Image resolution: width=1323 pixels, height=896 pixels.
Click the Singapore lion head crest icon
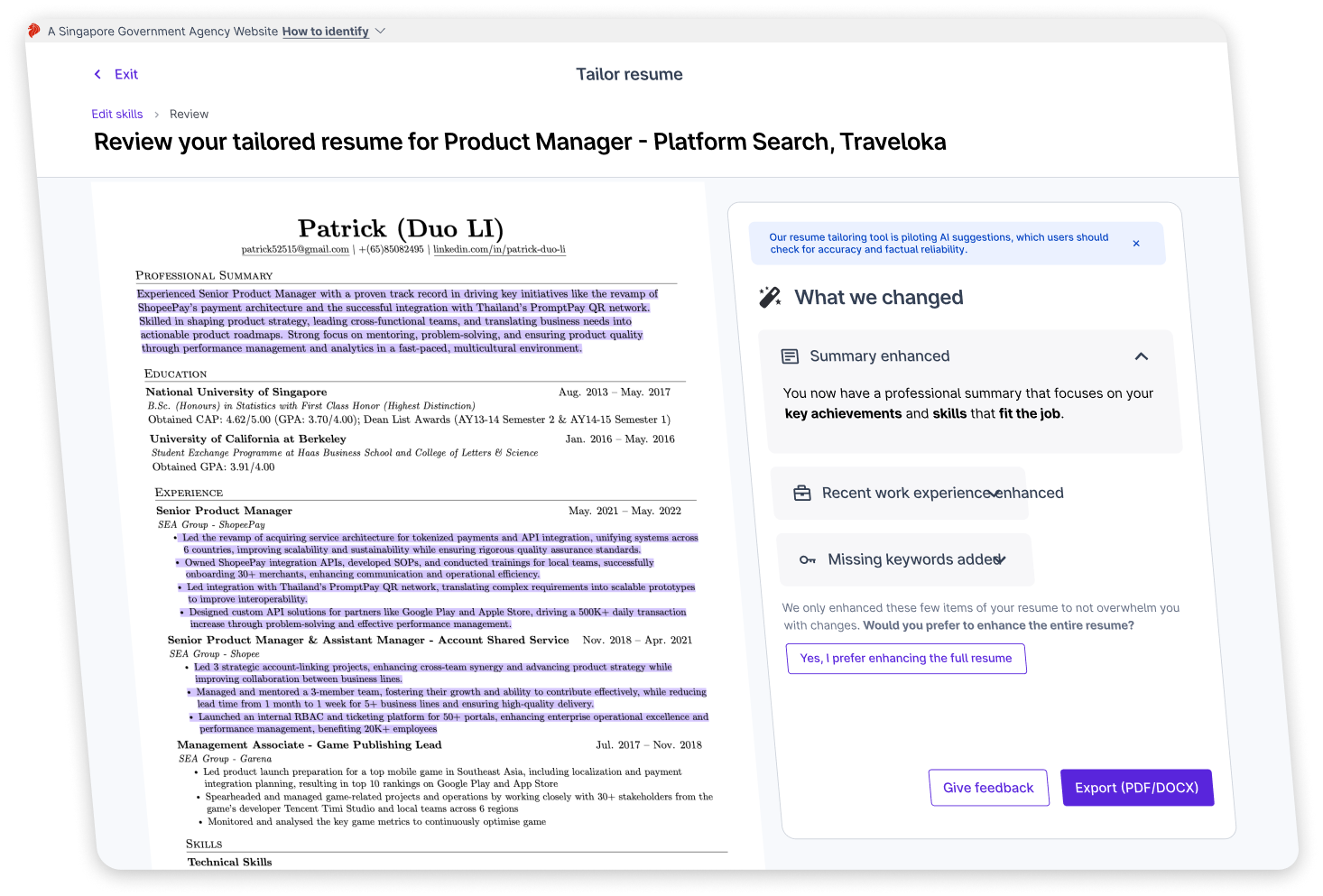pos(33,31)
